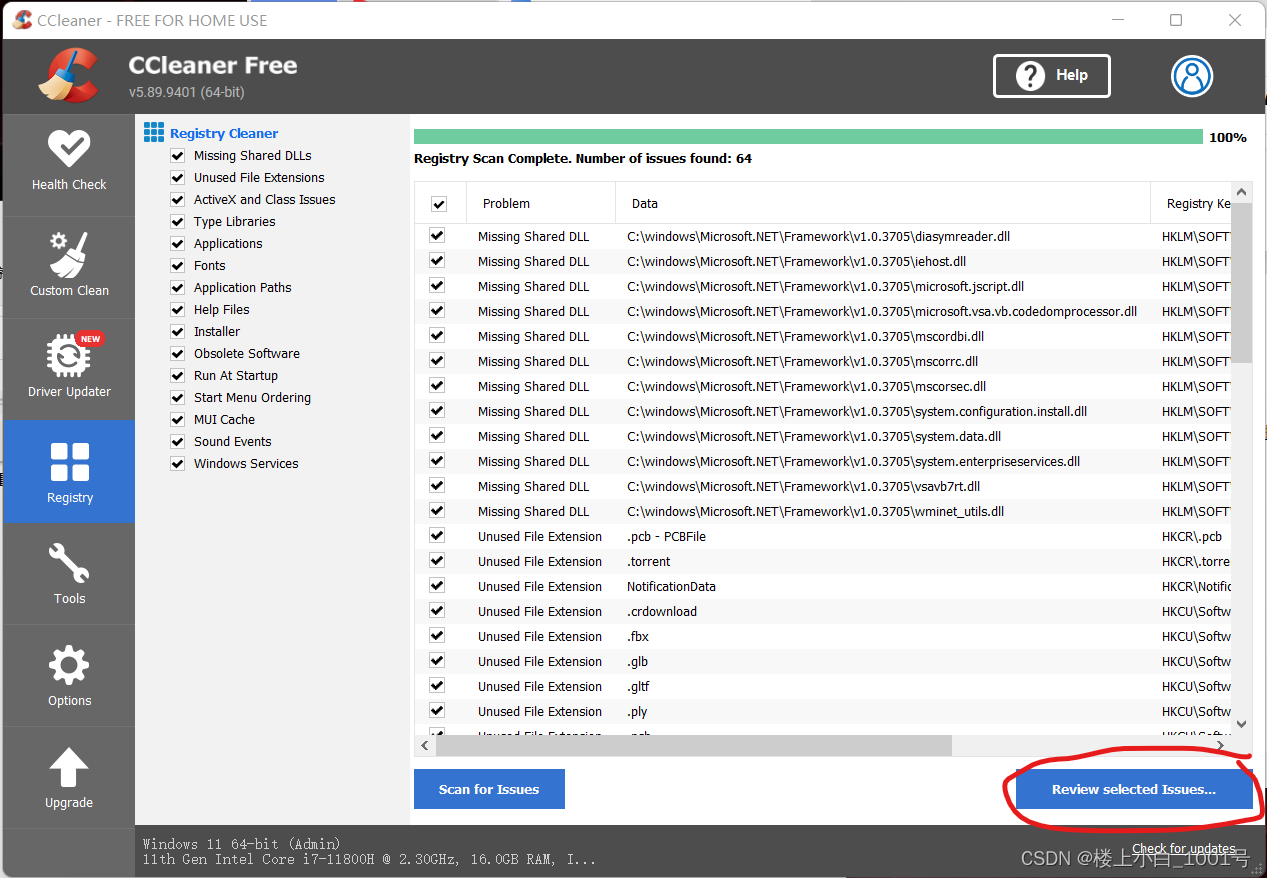This screenshot has height=878, width=1267.
Task: Select the .fbx extension row
Action: [x=823, y=636]
